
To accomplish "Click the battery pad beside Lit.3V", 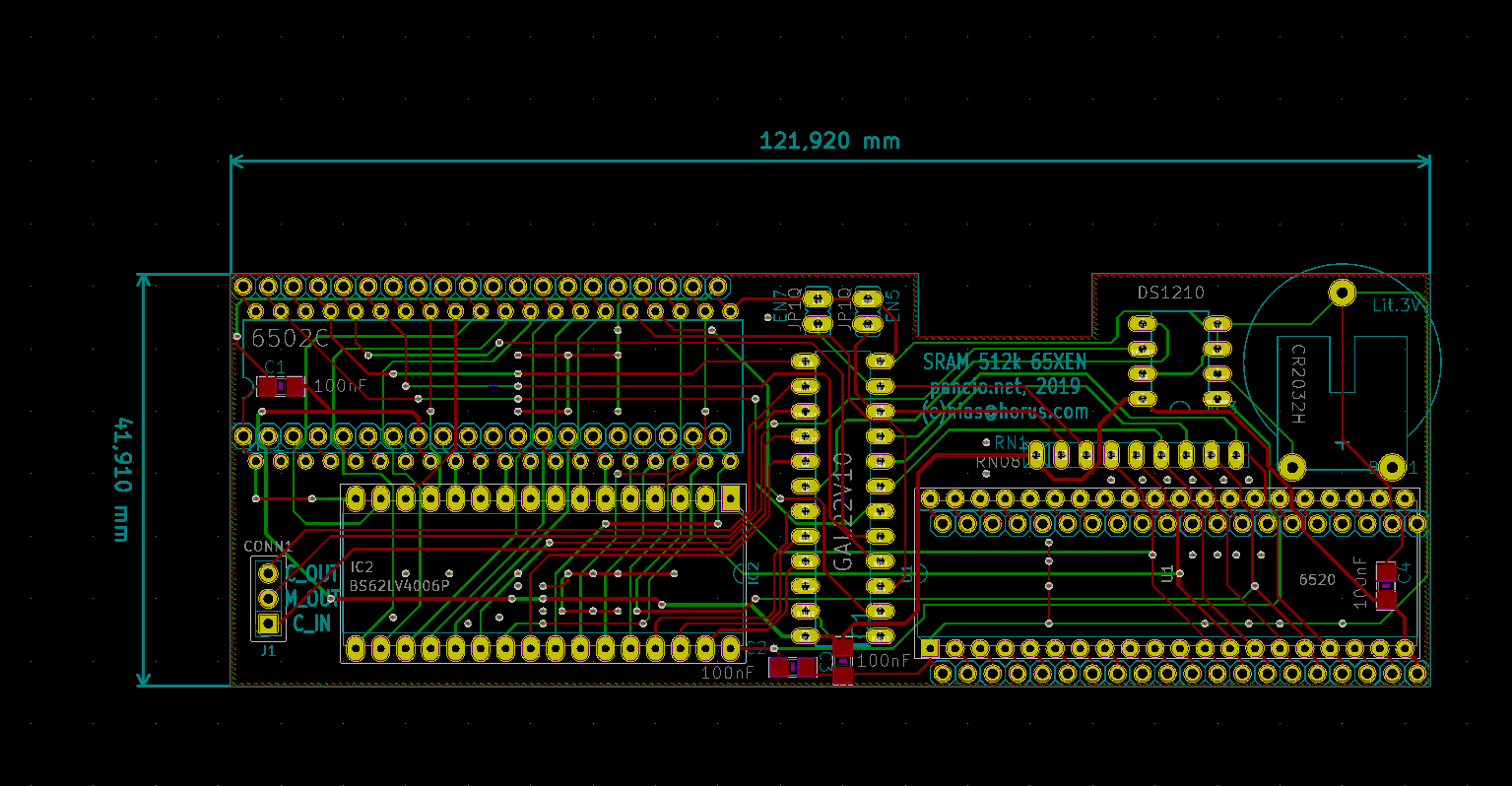I will [x=1342, y=292].
